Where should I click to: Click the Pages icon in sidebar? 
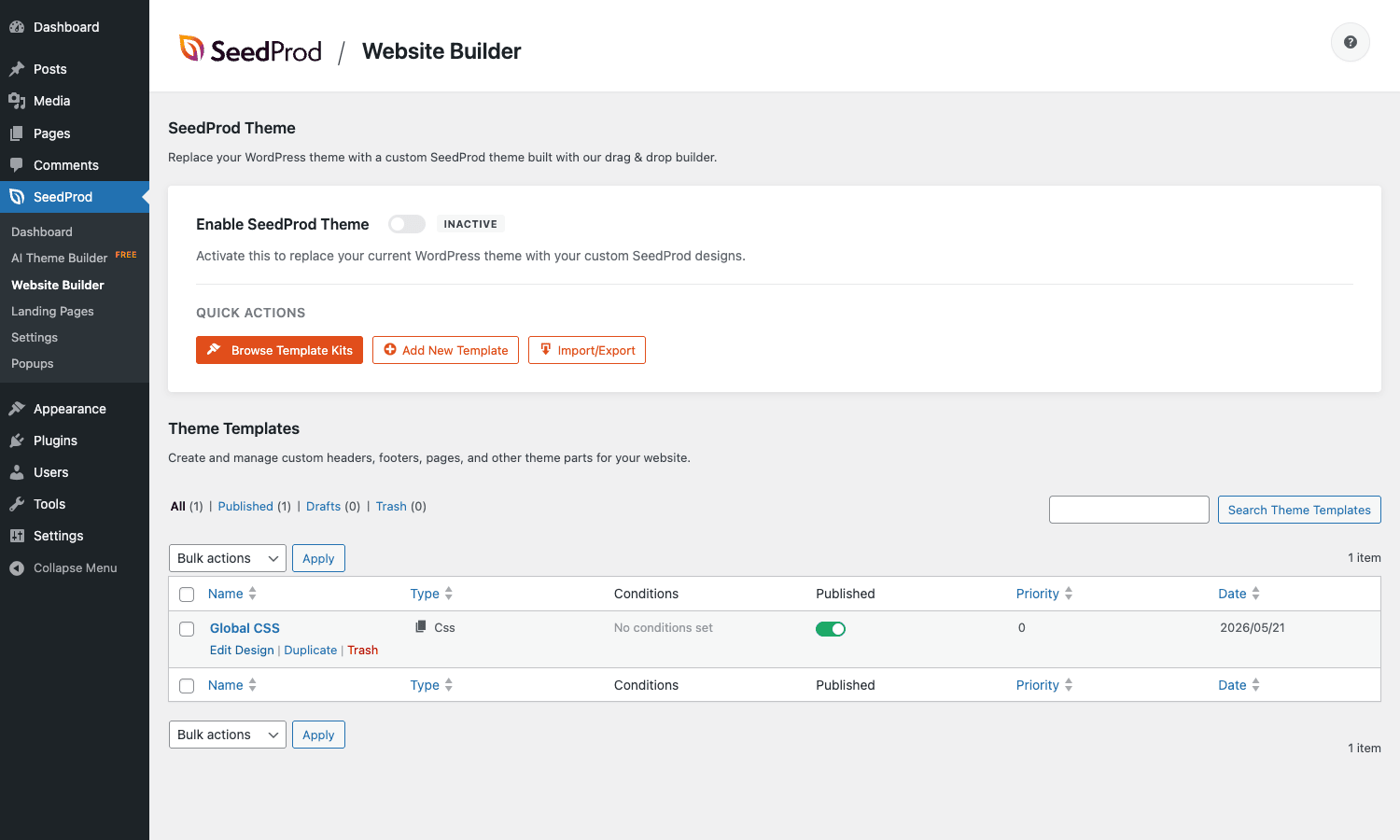pyautogui.click(x=17, y=133)
